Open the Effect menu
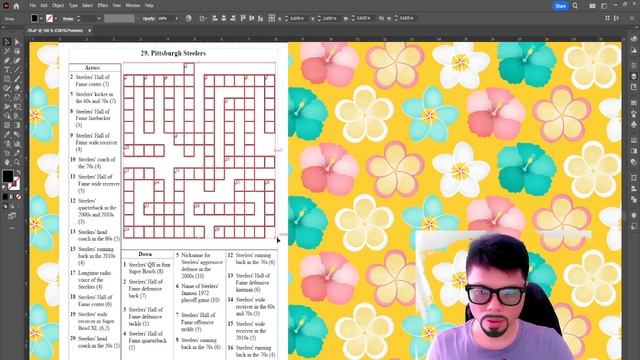The image size is (640, 360). point(102,6)
